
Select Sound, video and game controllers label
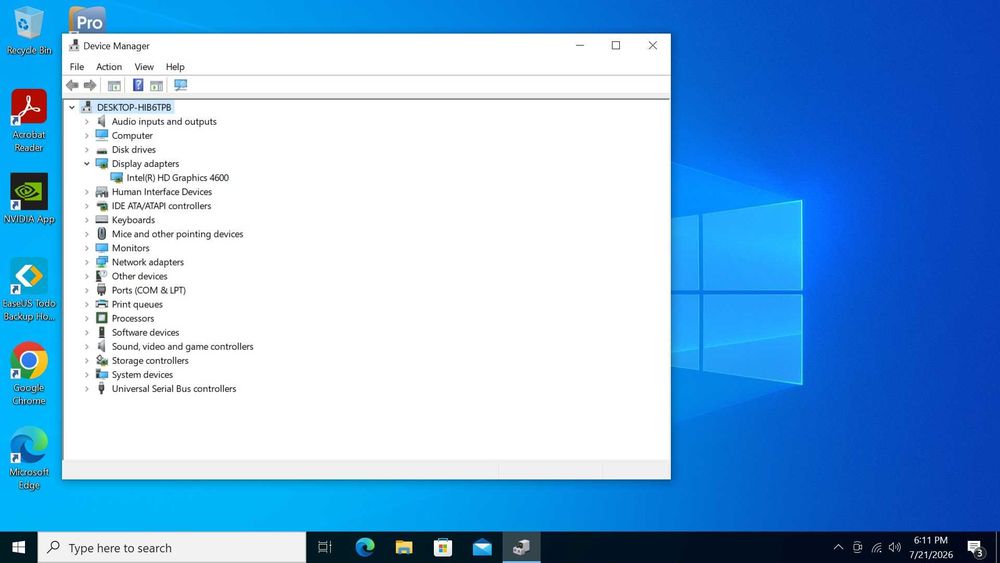[x=182, y=346]
